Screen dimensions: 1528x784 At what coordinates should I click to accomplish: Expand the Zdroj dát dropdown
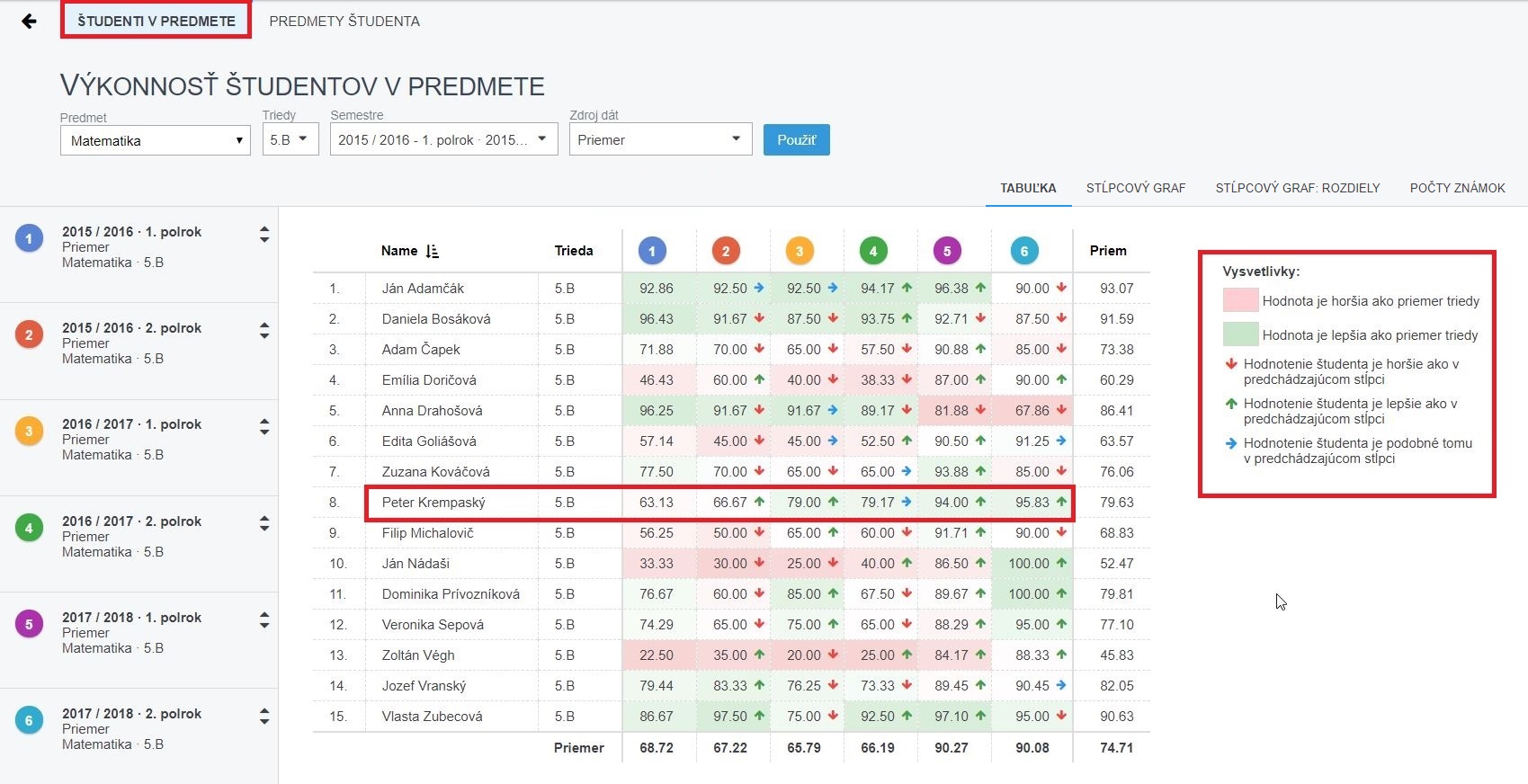pos(660,139)
